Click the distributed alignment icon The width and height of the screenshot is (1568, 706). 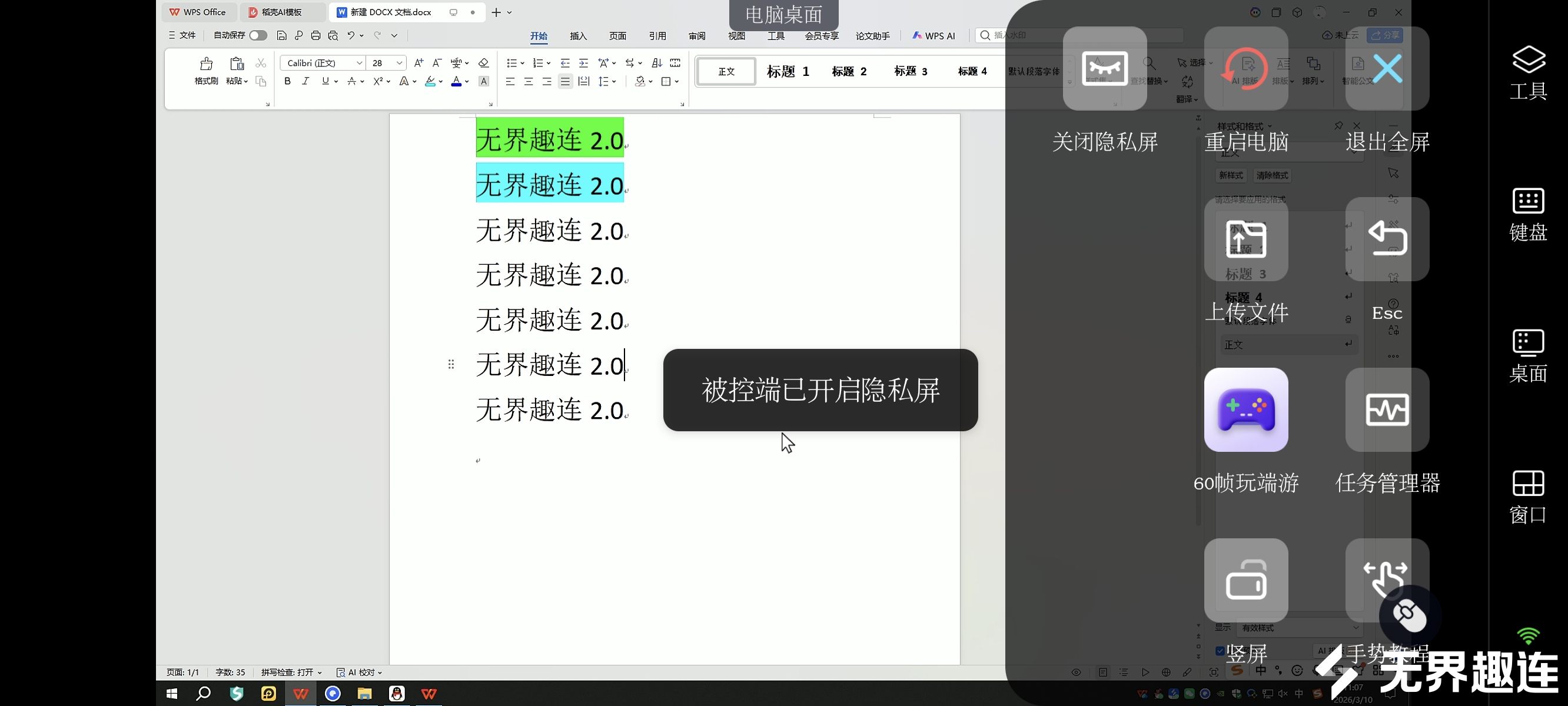pyautogui.click(x=584, y=81)
